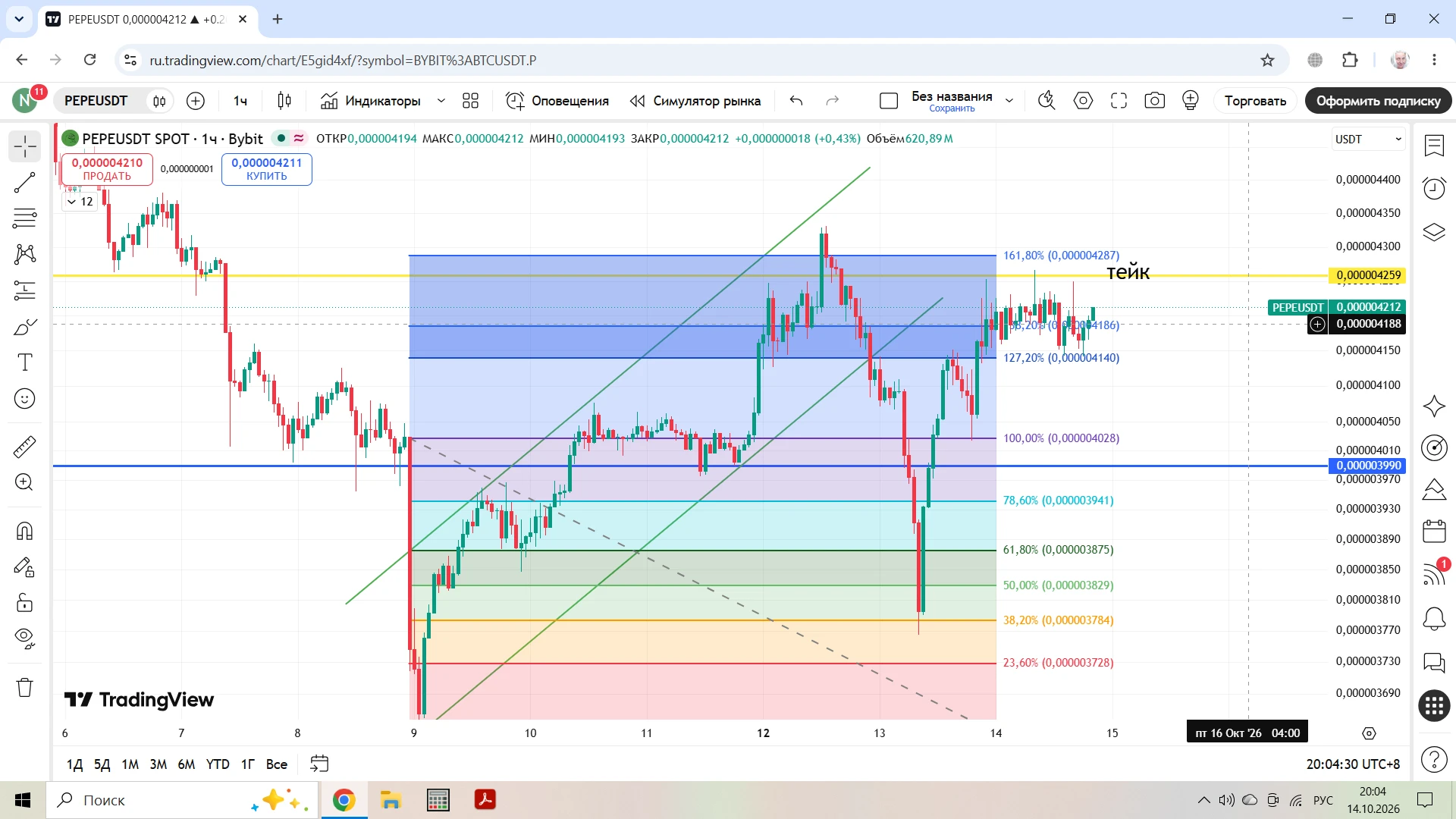Open the object tree layers panel
This screenshot has width=1456, height=819.
tap(1434, 232)
